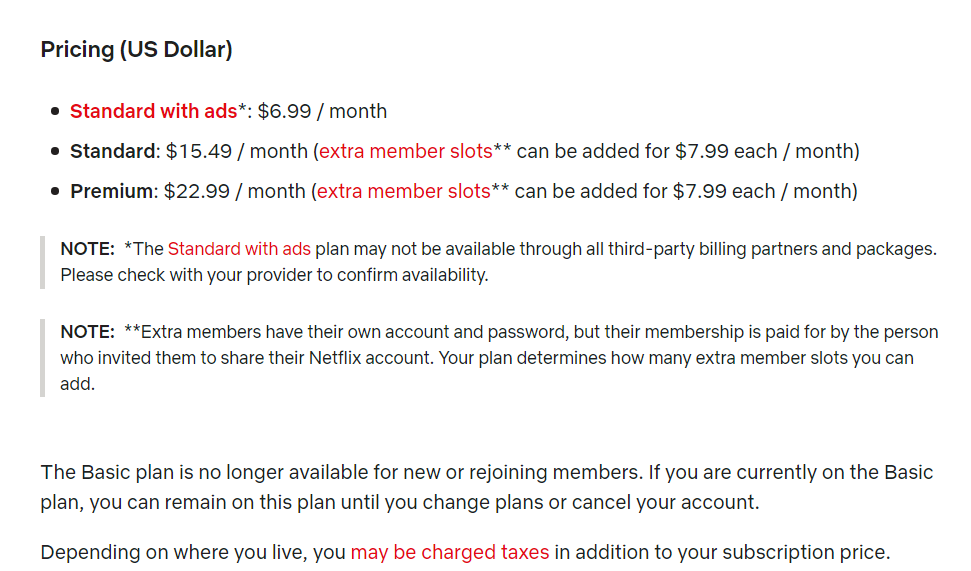Viewport: 971px width, 571px height.
Task: Click the Pricing (US Dollar) heading
Action: 136,50
